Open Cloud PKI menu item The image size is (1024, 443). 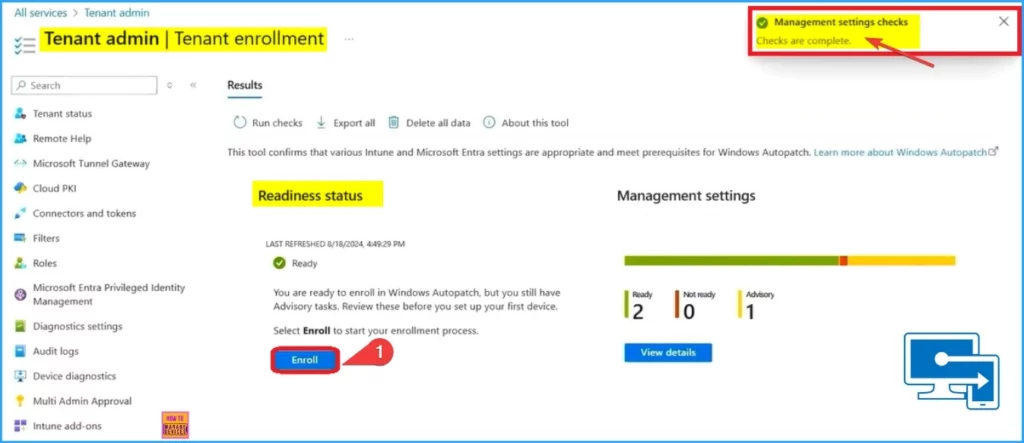[x=55, y=188]
